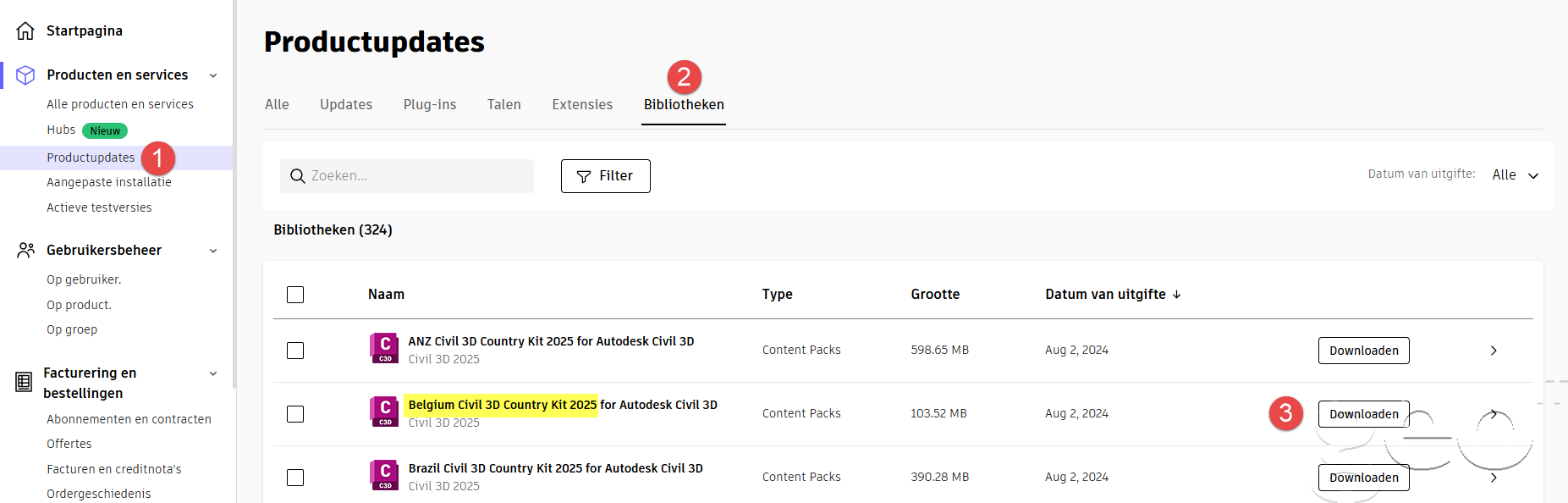Screen dimensions: 1568x503
Task: Click the Bibliotheken (324) heading
Action: (x=333, y=230)
